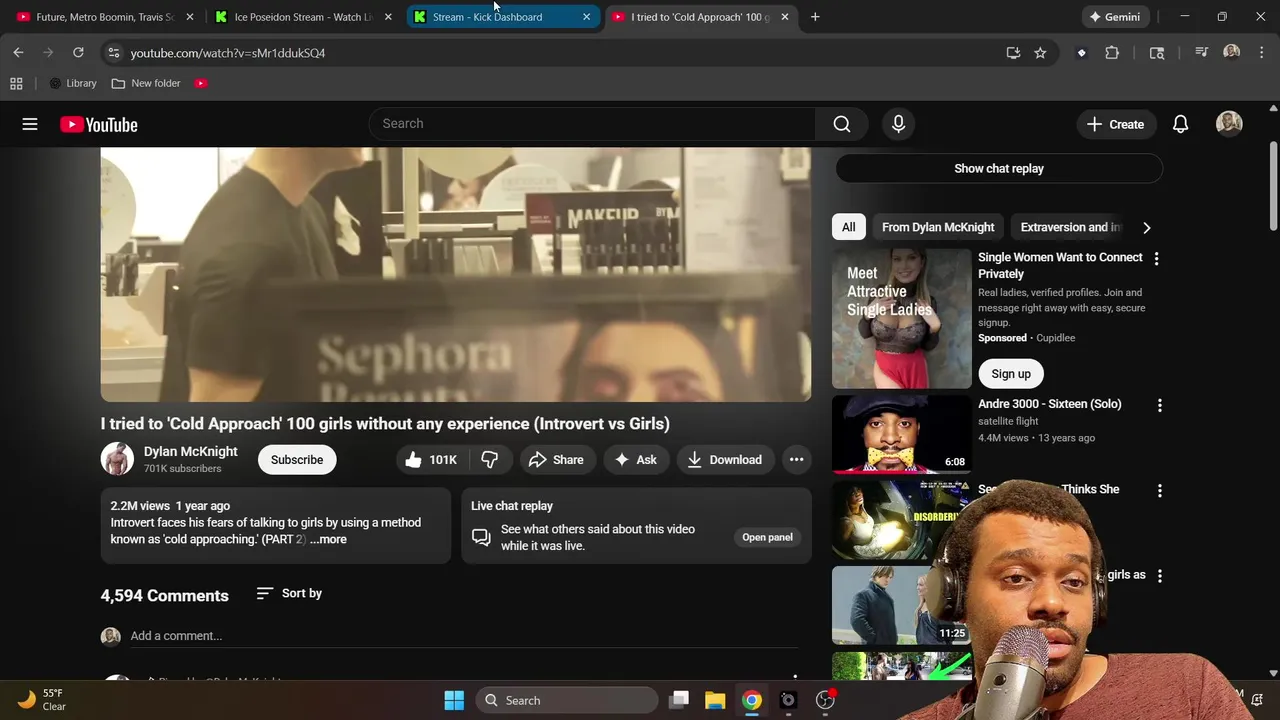Open Chrome apps grid in bookmarks bar

16,83
